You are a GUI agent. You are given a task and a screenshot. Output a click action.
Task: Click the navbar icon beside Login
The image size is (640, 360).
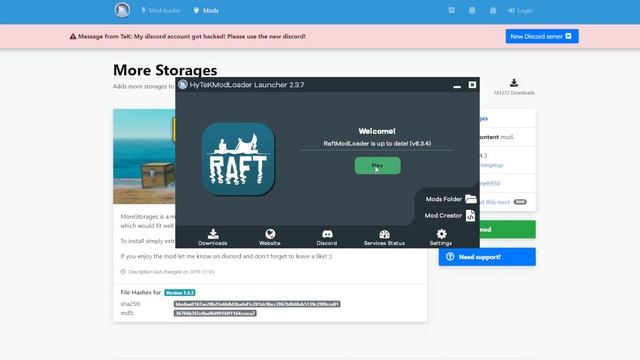pos(493,11)
